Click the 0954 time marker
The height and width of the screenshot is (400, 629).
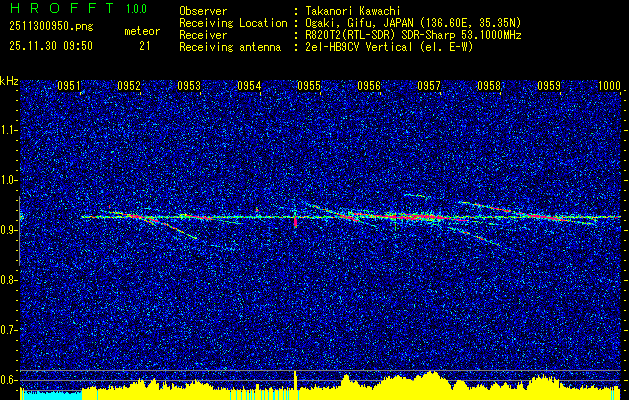coord(249,85)
